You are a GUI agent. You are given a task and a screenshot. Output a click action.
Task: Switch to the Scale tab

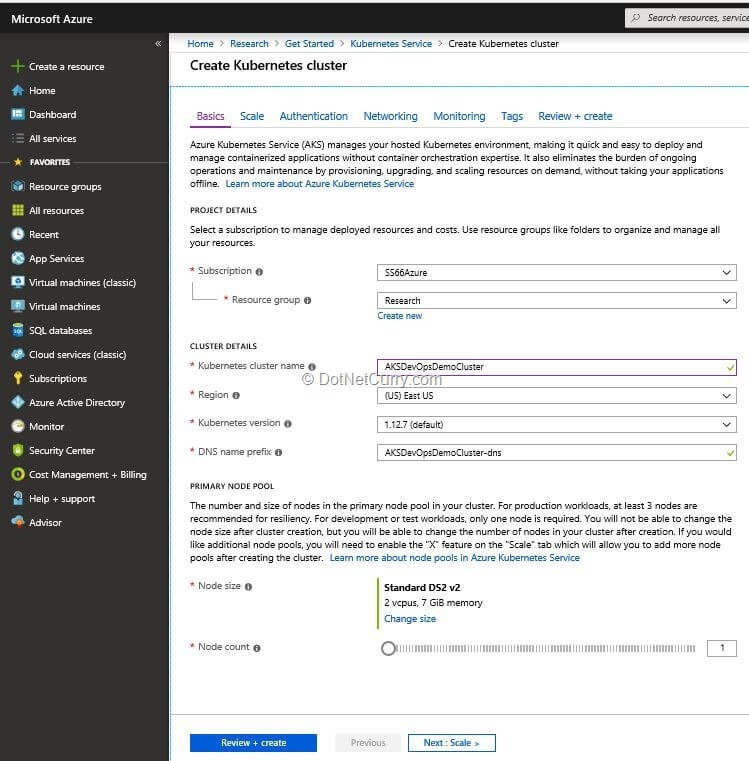252,116
